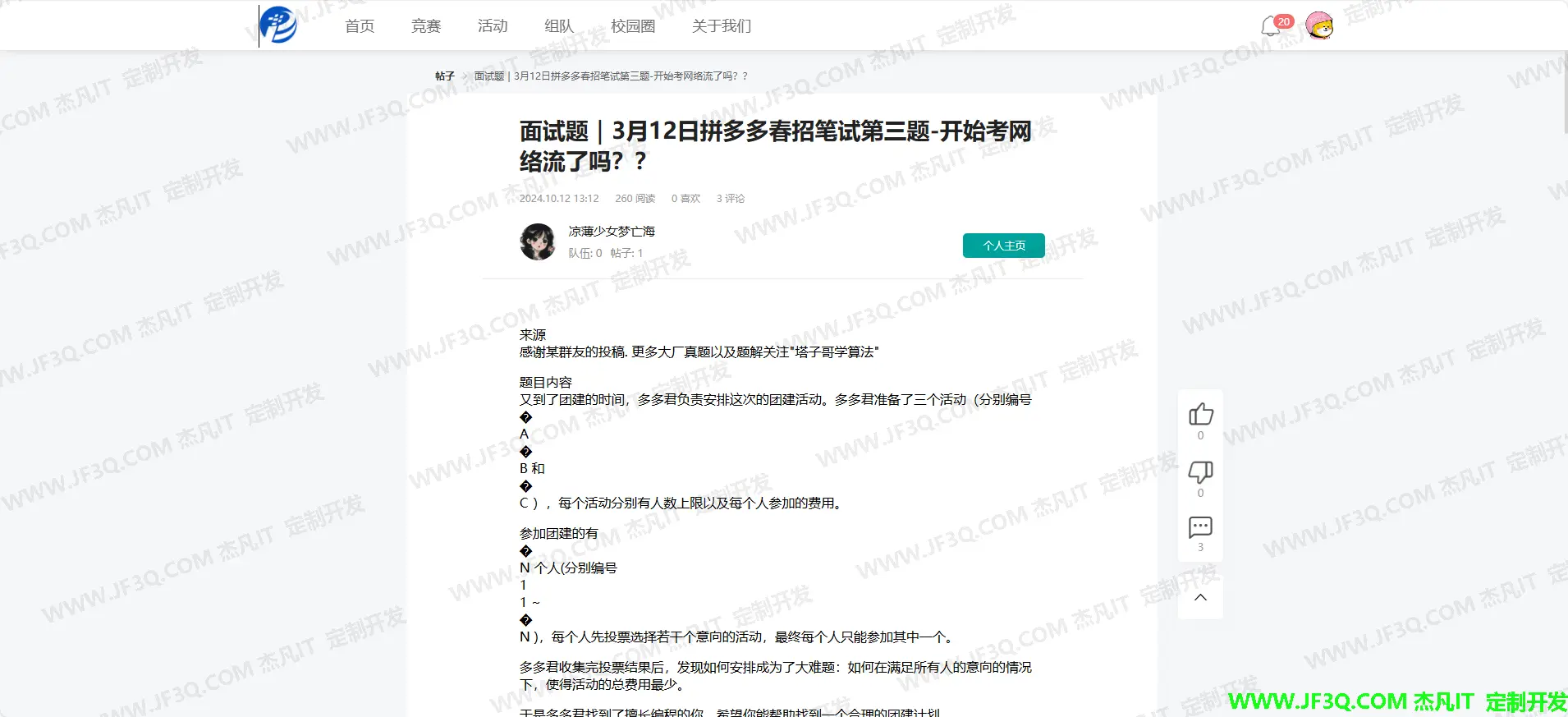Viewport: 1568px width, 717px height.
Task: Click the 3 评论 count below the title
Action: coord(730,199)
